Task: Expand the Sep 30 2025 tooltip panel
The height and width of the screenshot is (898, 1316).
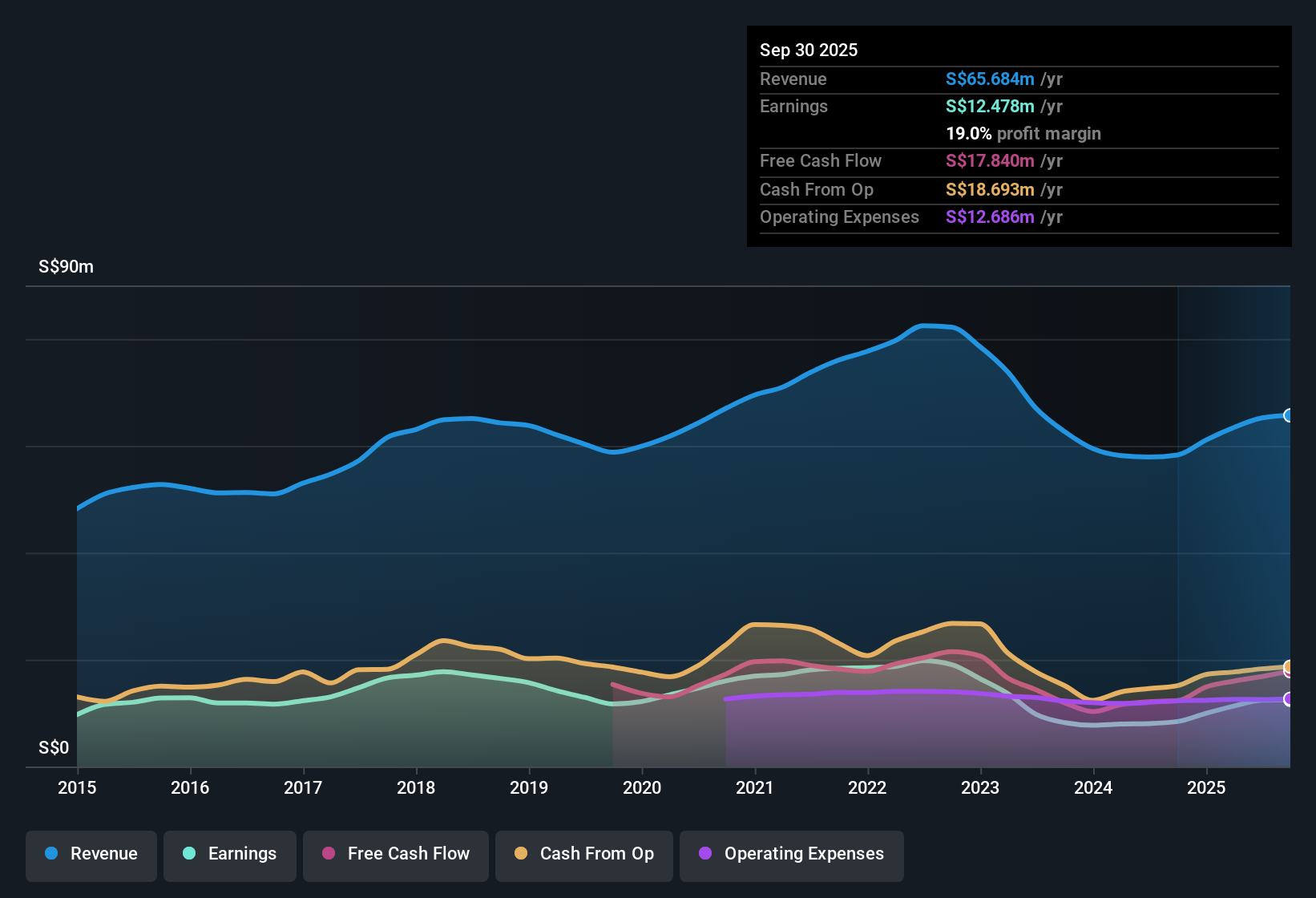Action: 1018,136
